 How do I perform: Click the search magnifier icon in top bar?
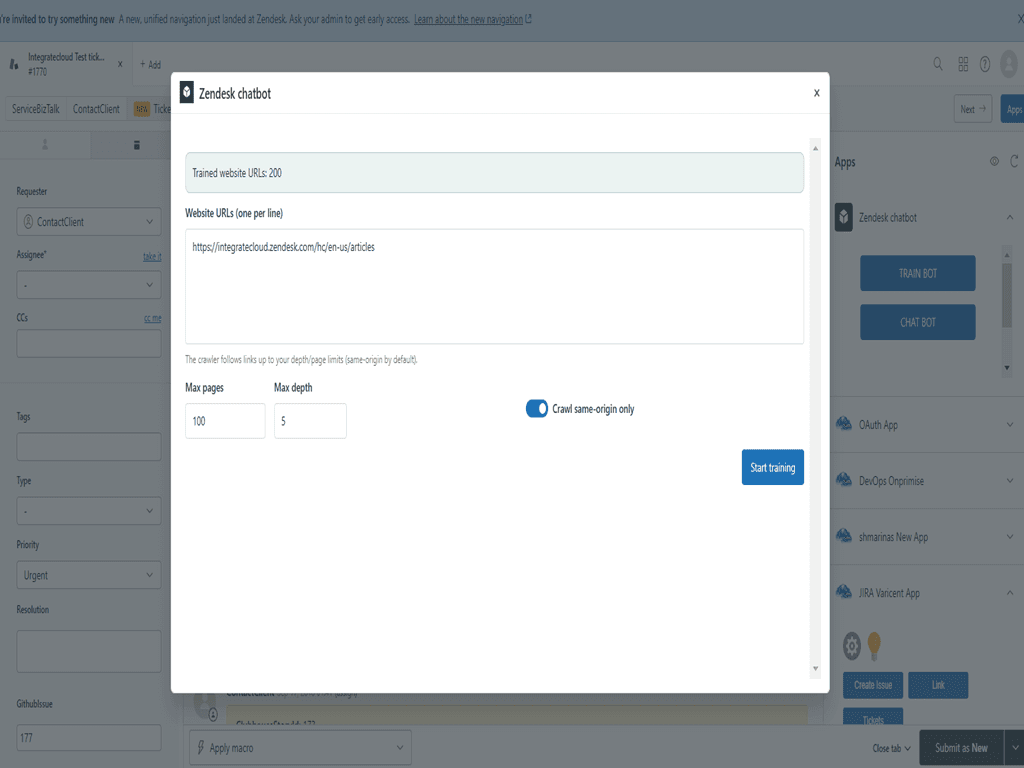point(938,63)
